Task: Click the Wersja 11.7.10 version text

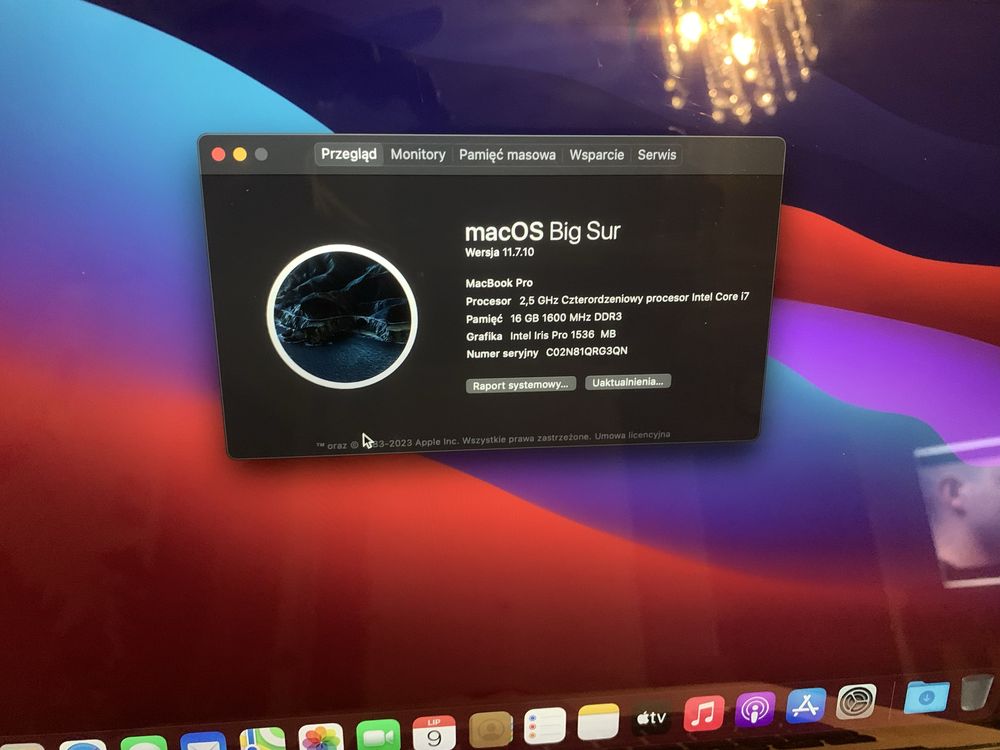Action: coord(499,253)
